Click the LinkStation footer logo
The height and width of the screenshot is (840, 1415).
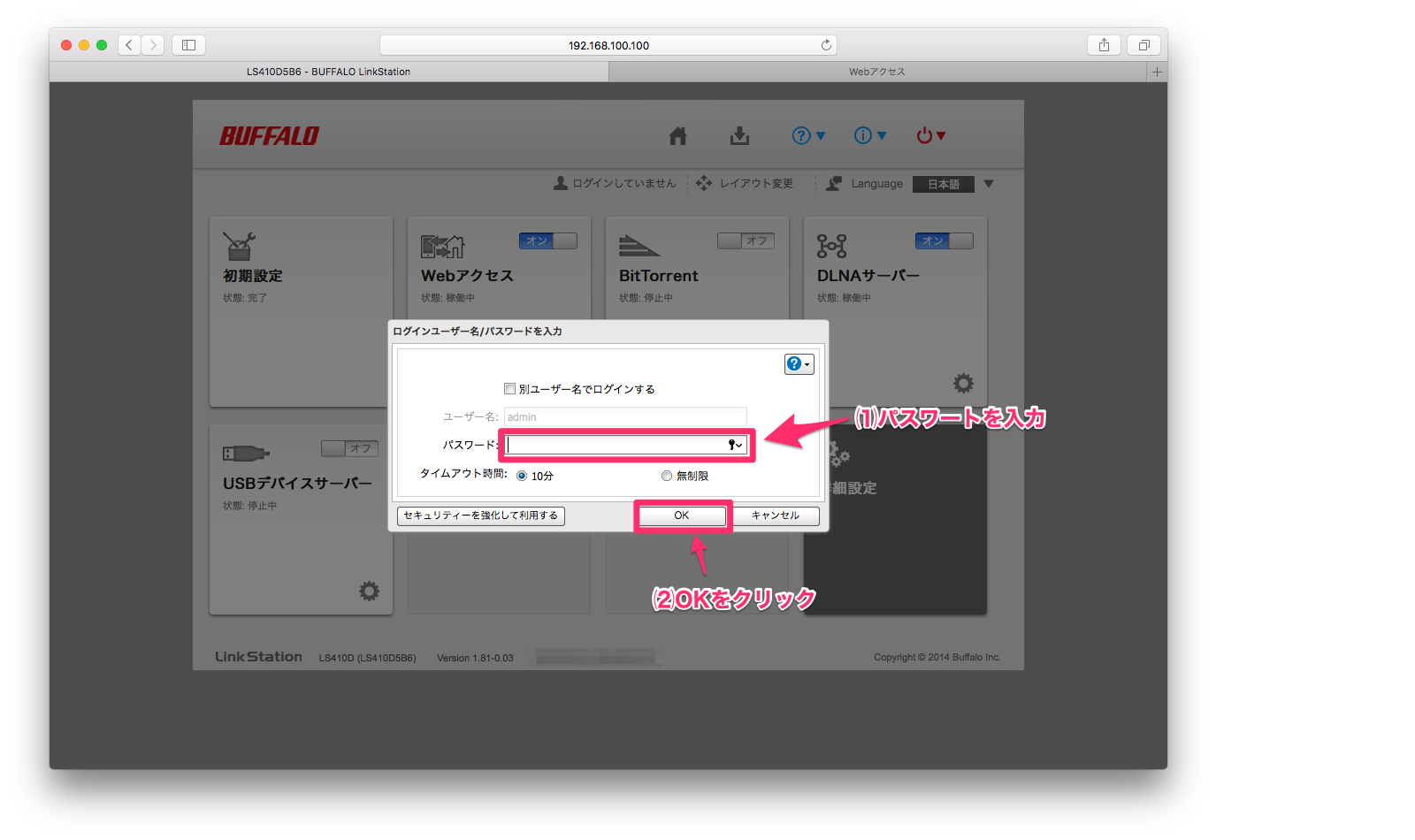258,657
